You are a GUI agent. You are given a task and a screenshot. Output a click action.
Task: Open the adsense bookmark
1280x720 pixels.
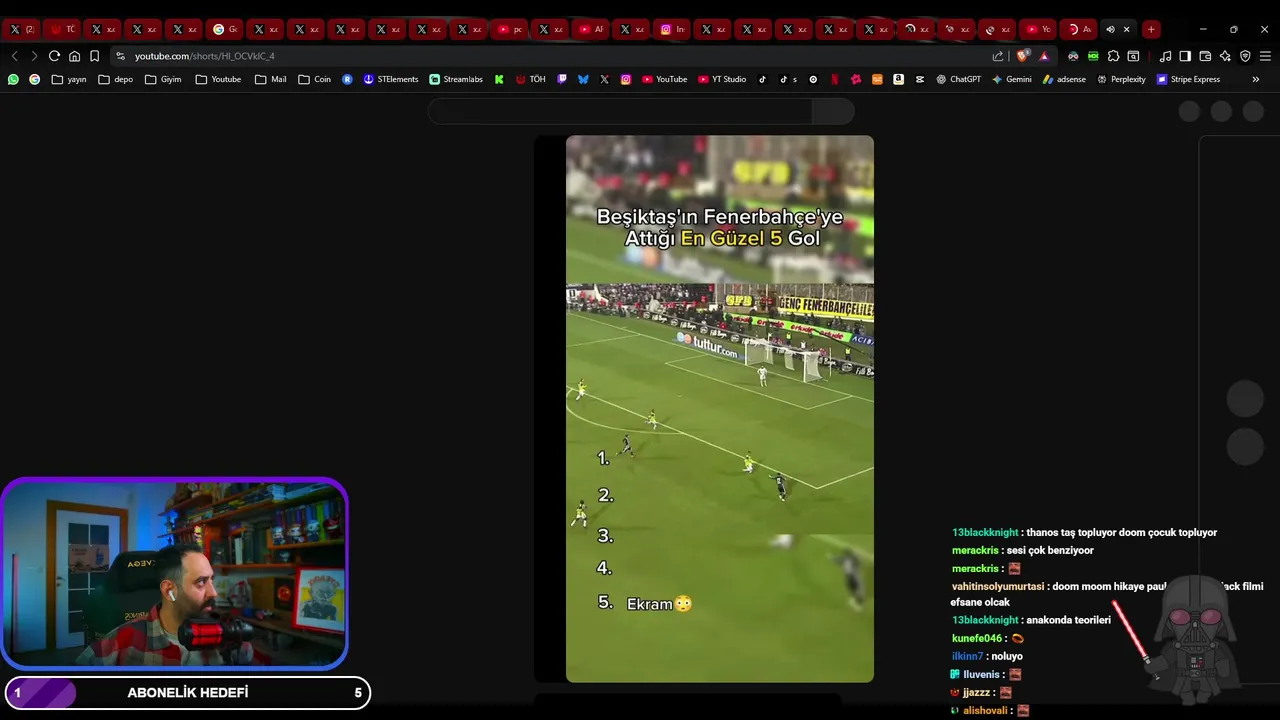(1064, 79)
